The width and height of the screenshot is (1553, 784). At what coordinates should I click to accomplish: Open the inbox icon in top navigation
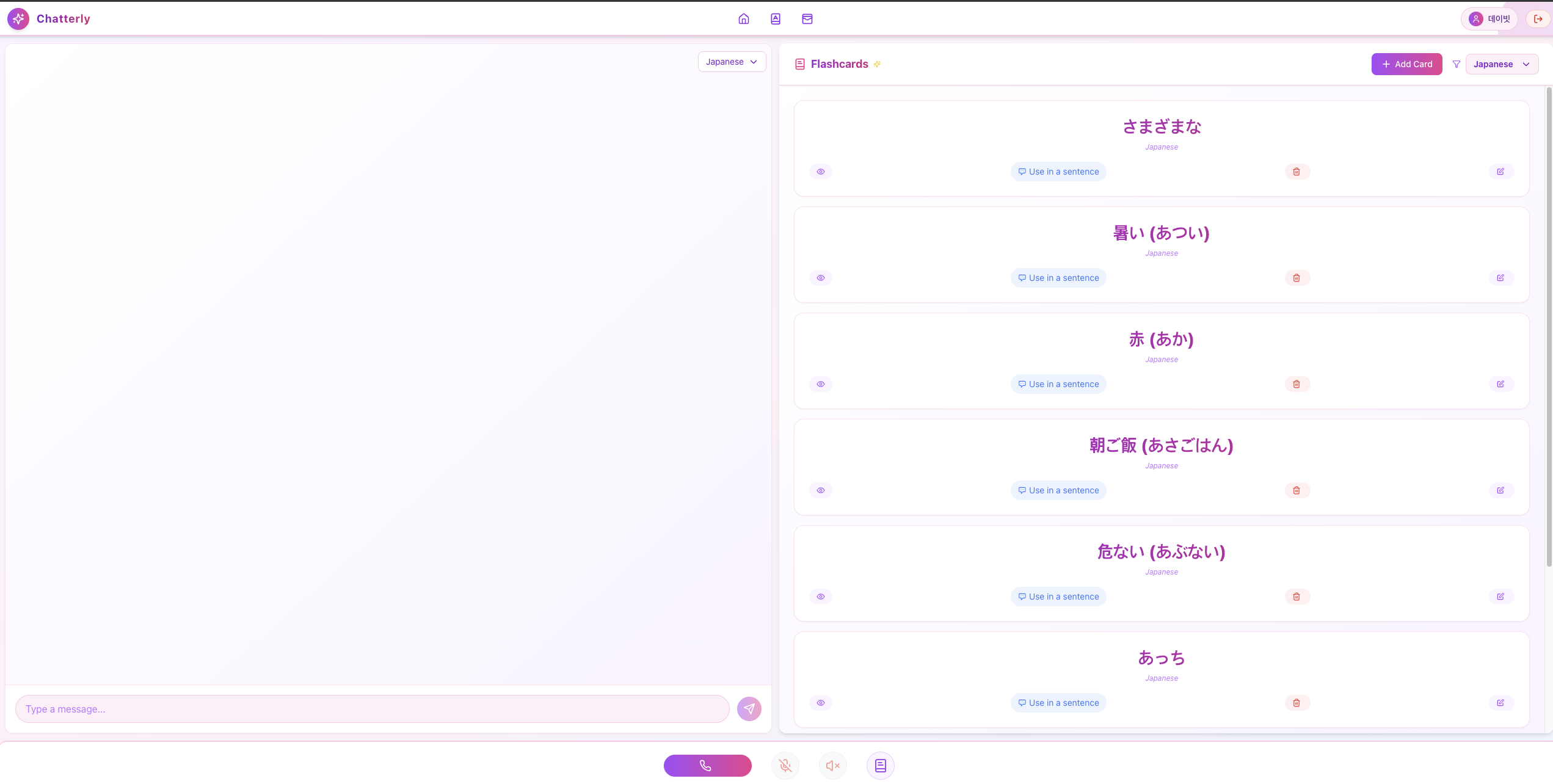807,19
